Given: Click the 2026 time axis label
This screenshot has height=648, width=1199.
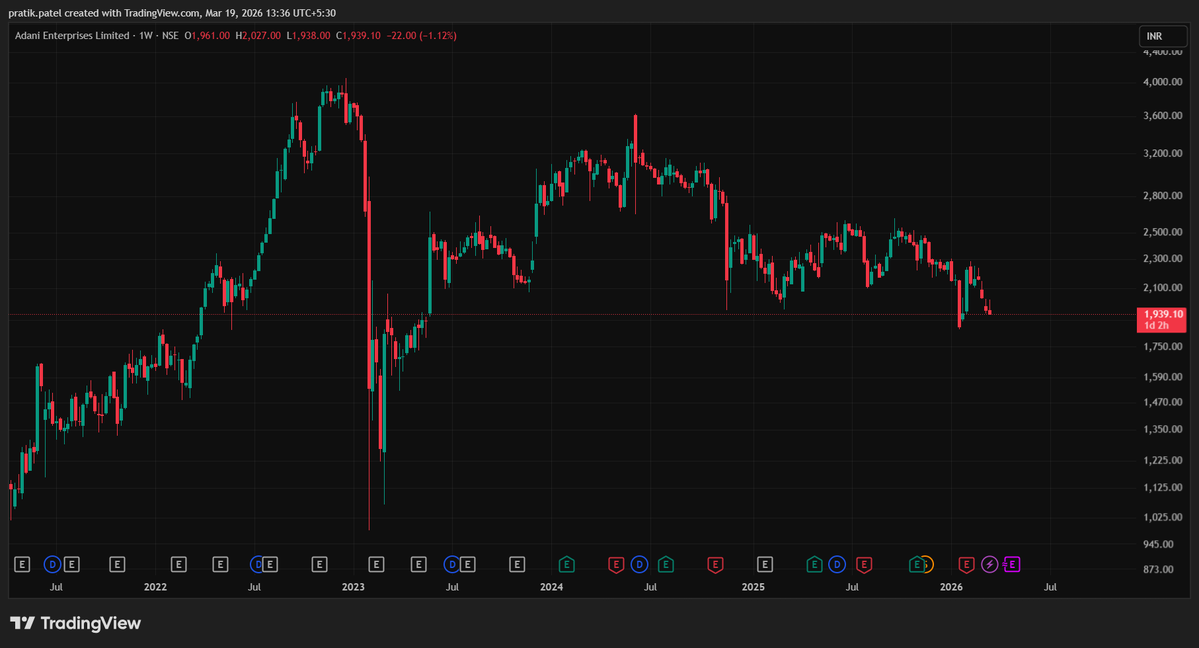Looking at the screenshot, I should [x=951, y=587].
